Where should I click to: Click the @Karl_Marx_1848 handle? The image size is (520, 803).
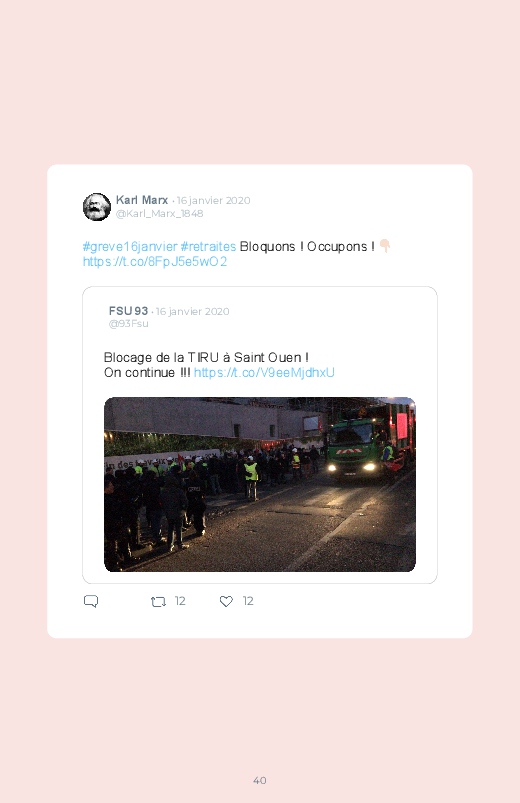point(159,214)
